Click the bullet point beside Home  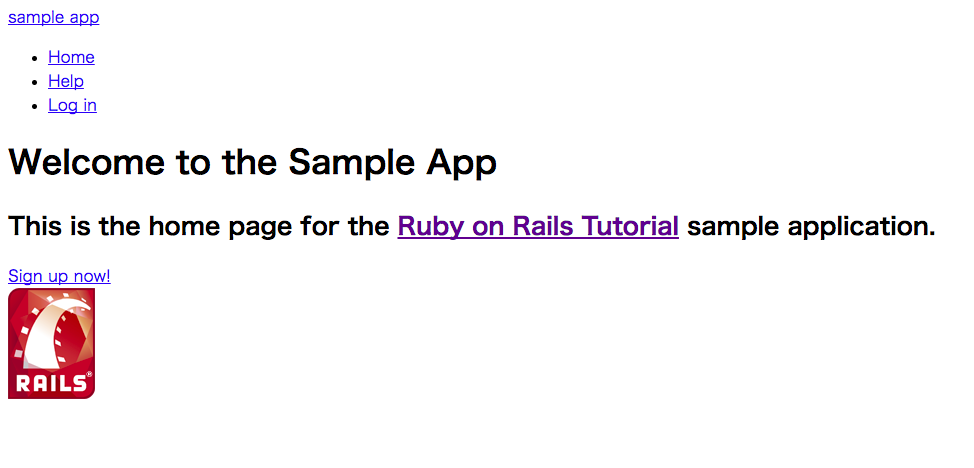[36, 58]
